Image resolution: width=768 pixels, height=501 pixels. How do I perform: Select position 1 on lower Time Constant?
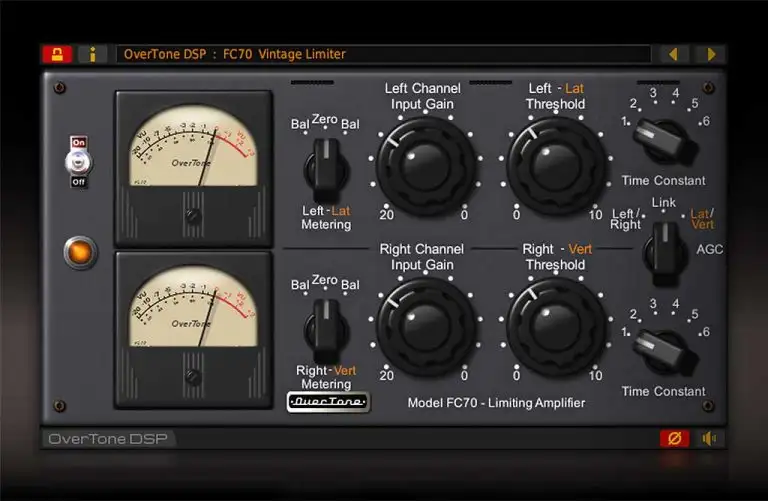coord(624,332)
